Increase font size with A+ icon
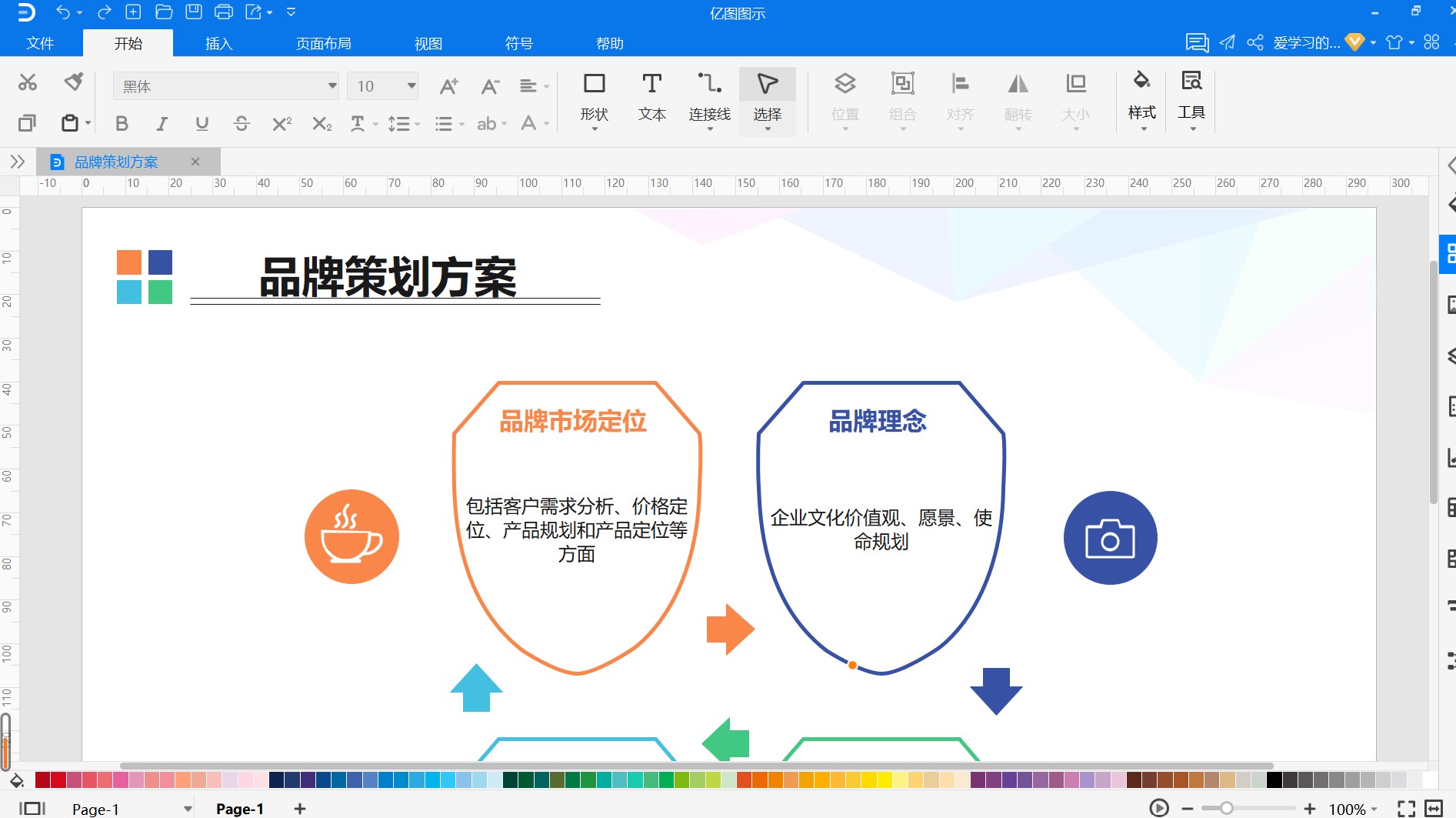Image resolution: width=1456 pixels, height=818 pixels. click(x=448, y=86)
